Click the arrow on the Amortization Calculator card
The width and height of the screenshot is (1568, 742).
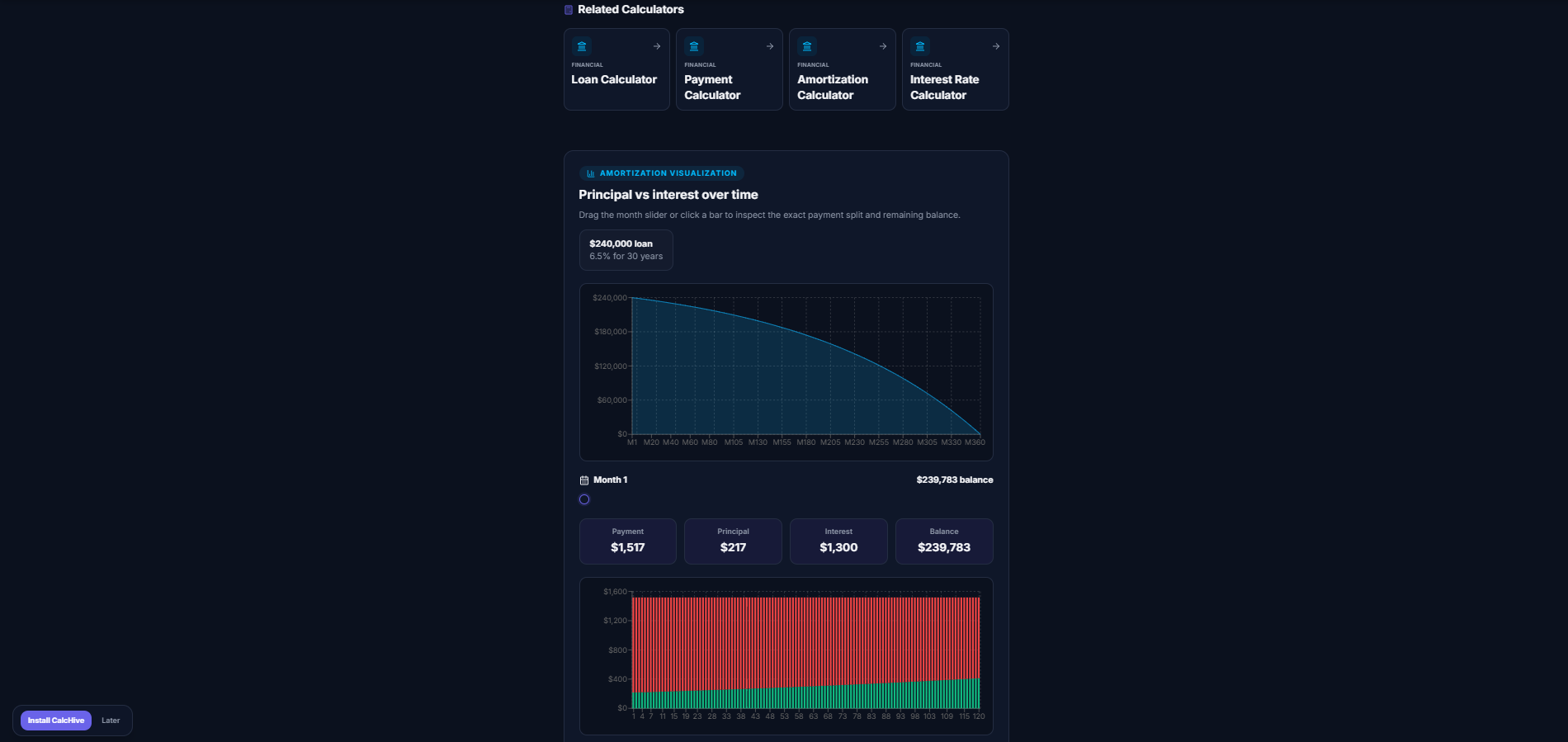point(883,46)
